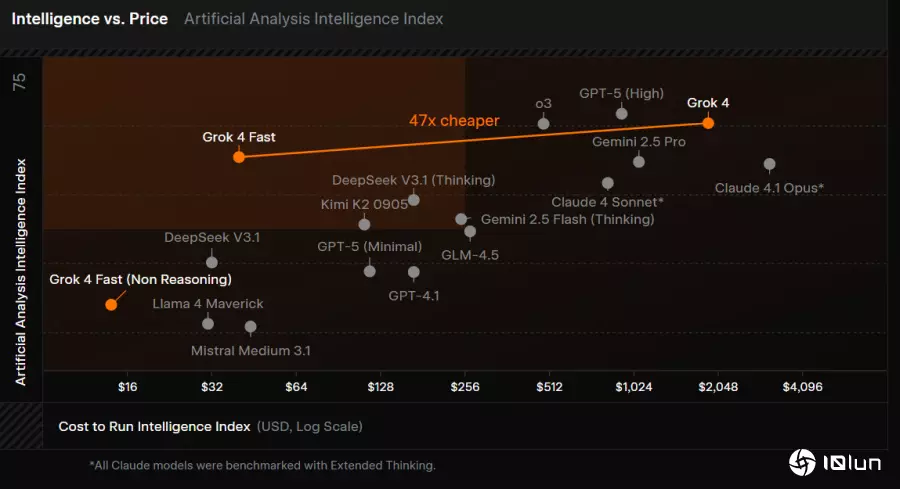Click the GPT-5 (High) data point
The image size is (900, 489).
(x=621, y=113)
